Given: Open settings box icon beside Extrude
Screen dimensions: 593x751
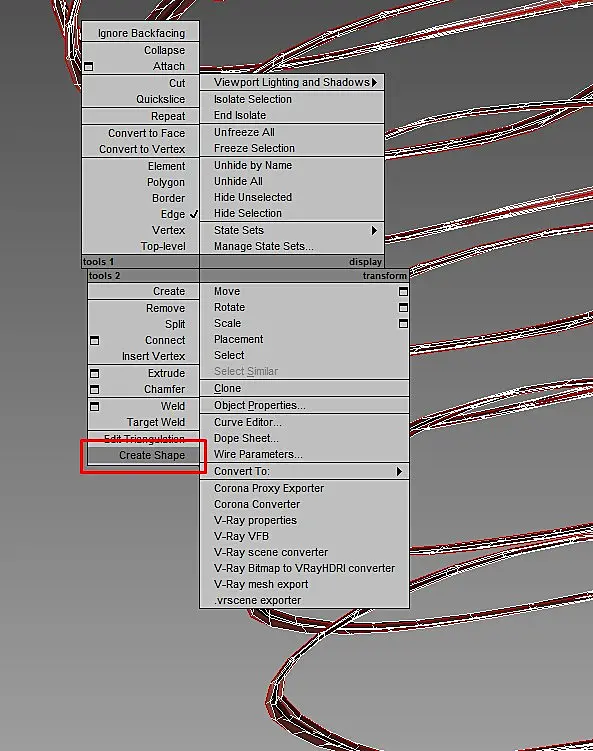Looking at the screenshot, I should [95, 373].
